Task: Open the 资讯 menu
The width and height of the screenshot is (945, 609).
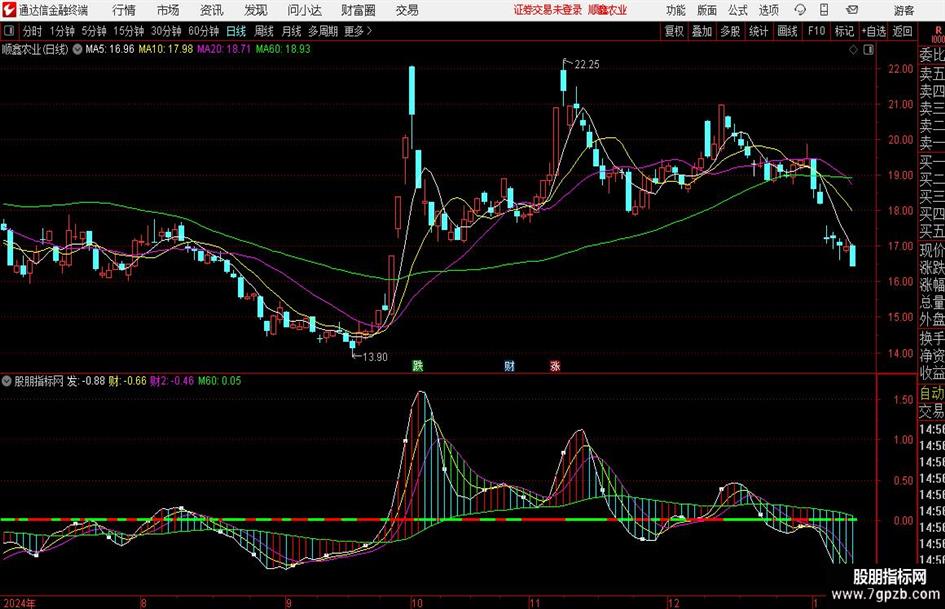Action: click(212, 10)
